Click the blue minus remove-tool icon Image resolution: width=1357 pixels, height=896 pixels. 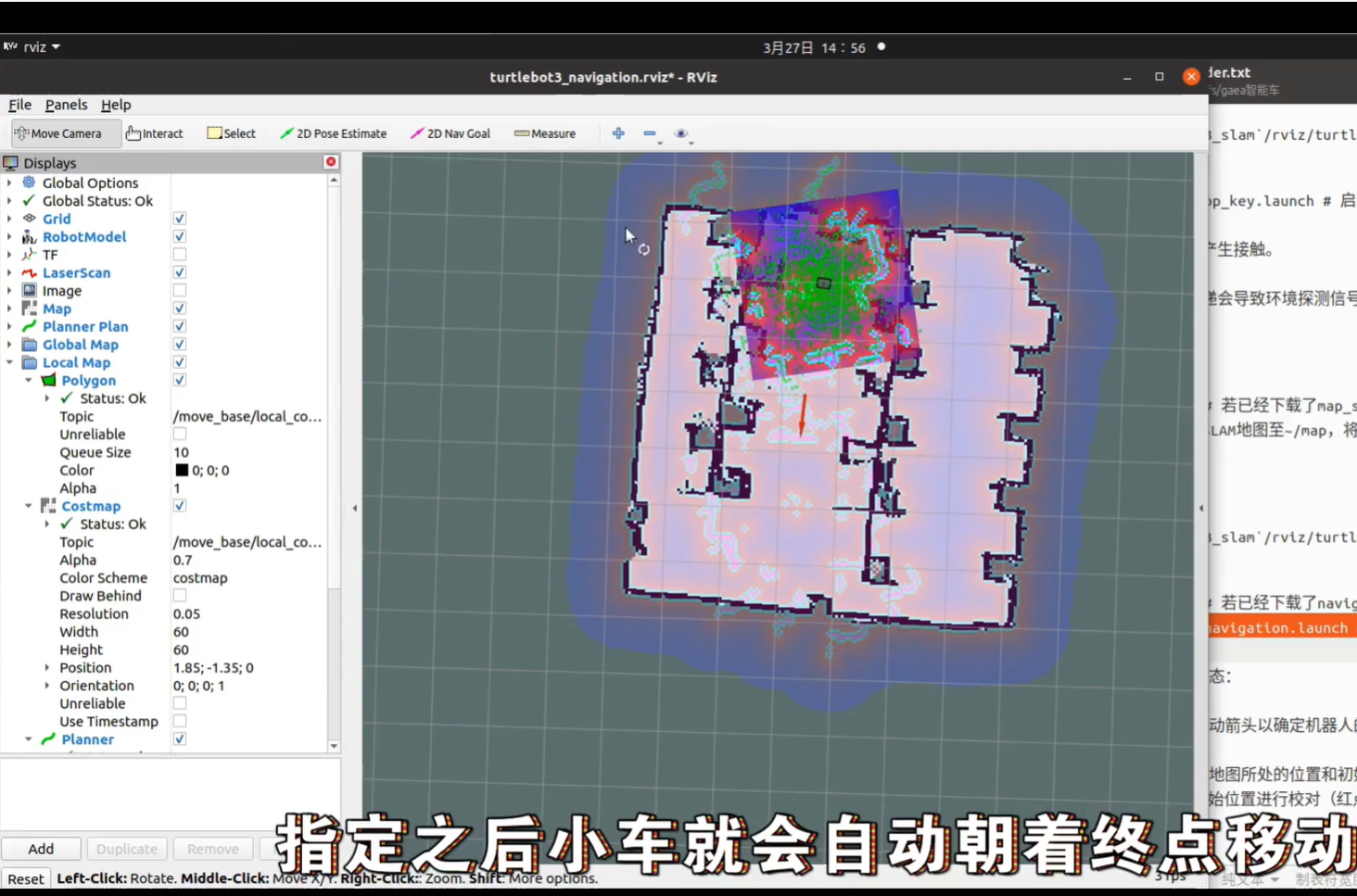click(x=650, y=133)
